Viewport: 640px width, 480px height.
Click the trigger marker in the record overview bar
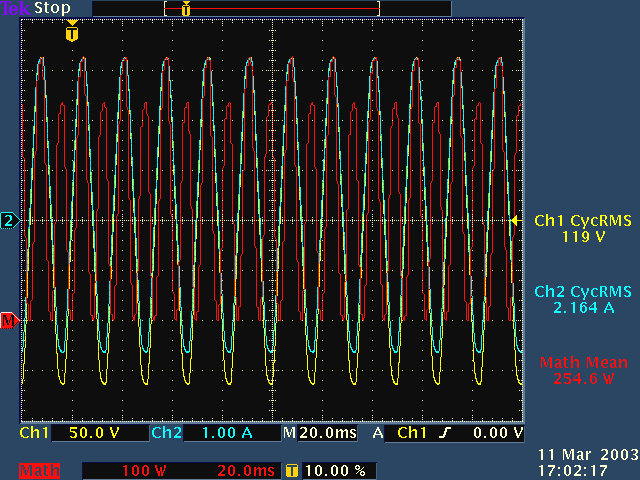coord(186,8)
